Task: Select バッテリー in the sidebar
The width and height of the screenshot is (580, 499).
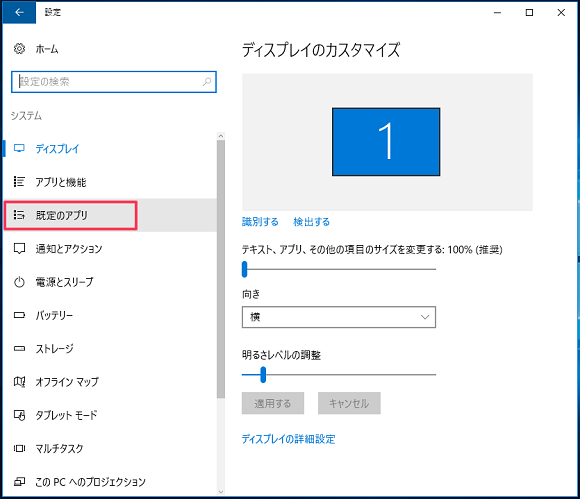Action: click(x=110, y=315)
